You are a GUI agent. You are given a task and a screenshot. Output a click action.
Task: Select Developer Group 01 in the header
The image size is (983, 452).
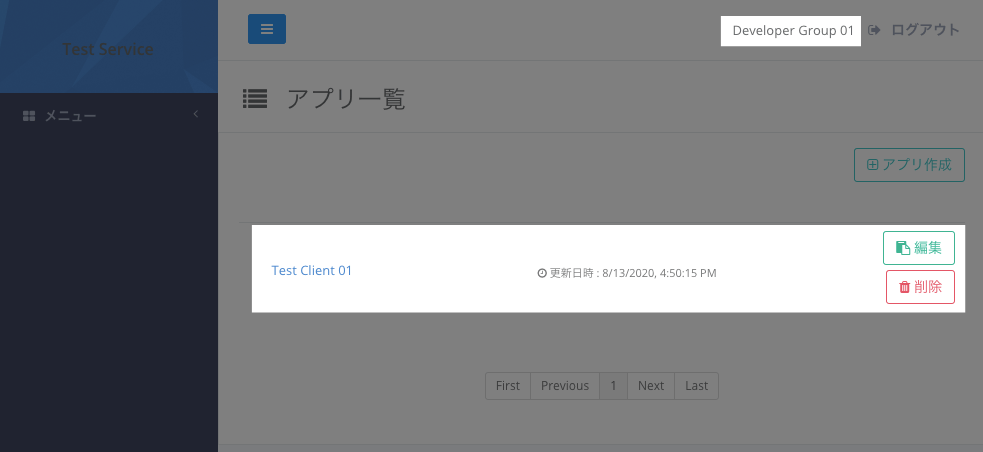point(793,31)
